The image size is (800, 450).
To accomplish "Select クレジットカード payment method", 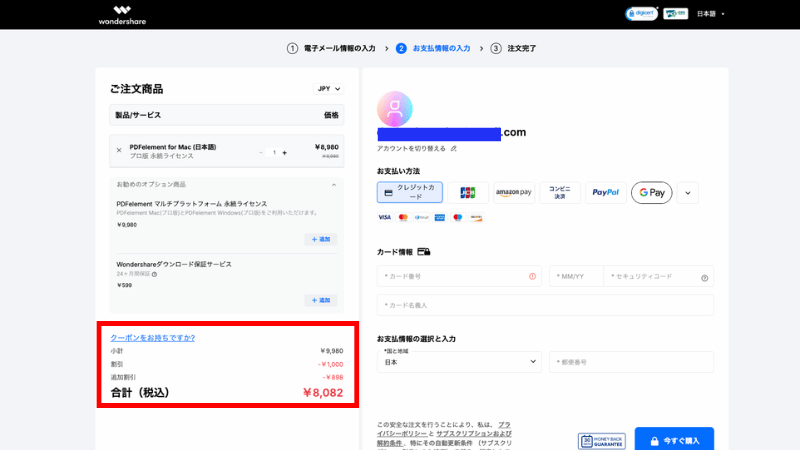I will (410, 192).
